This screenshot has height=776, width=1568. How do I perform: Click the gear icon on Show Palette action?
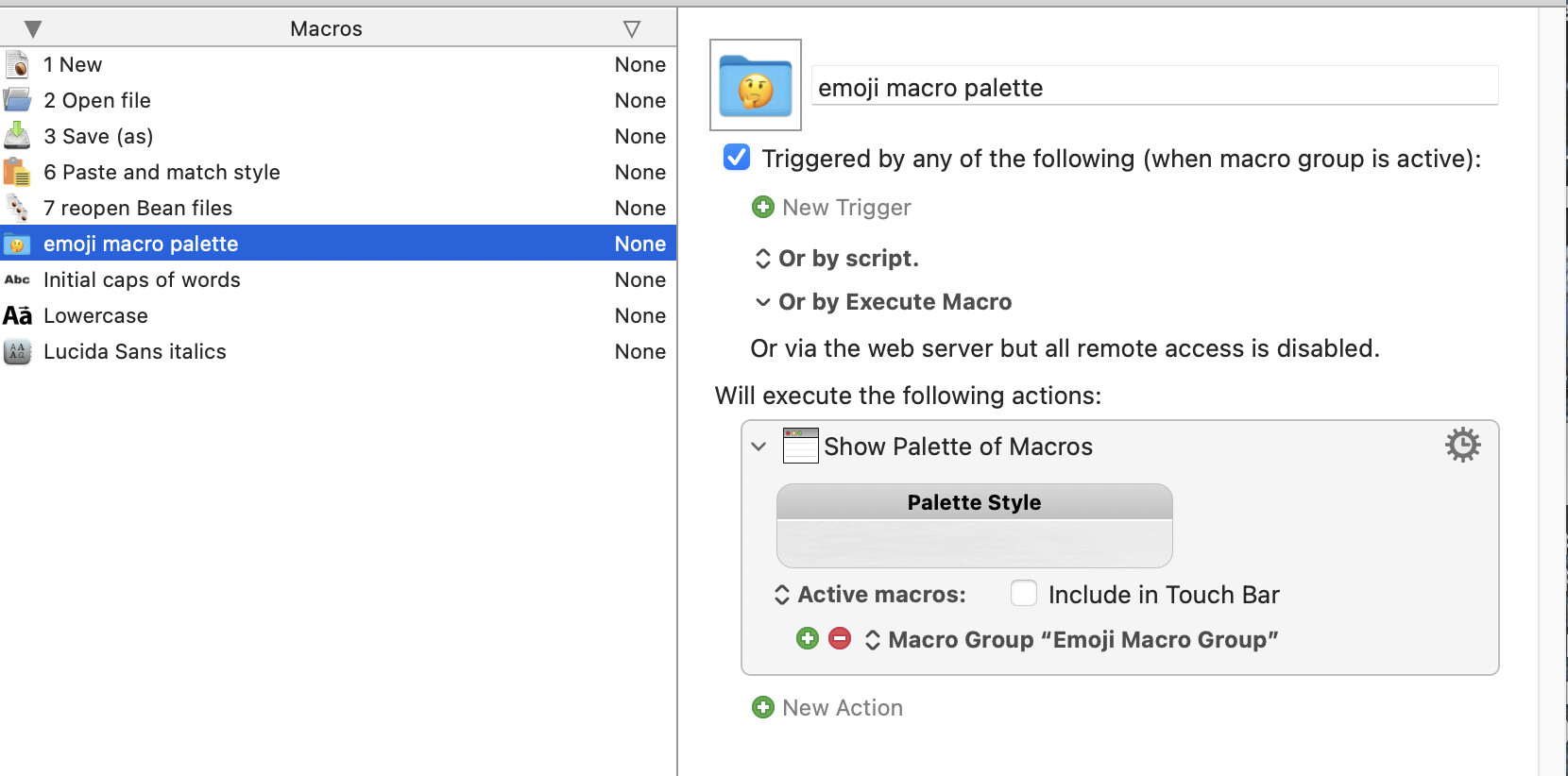[1462, 445]
